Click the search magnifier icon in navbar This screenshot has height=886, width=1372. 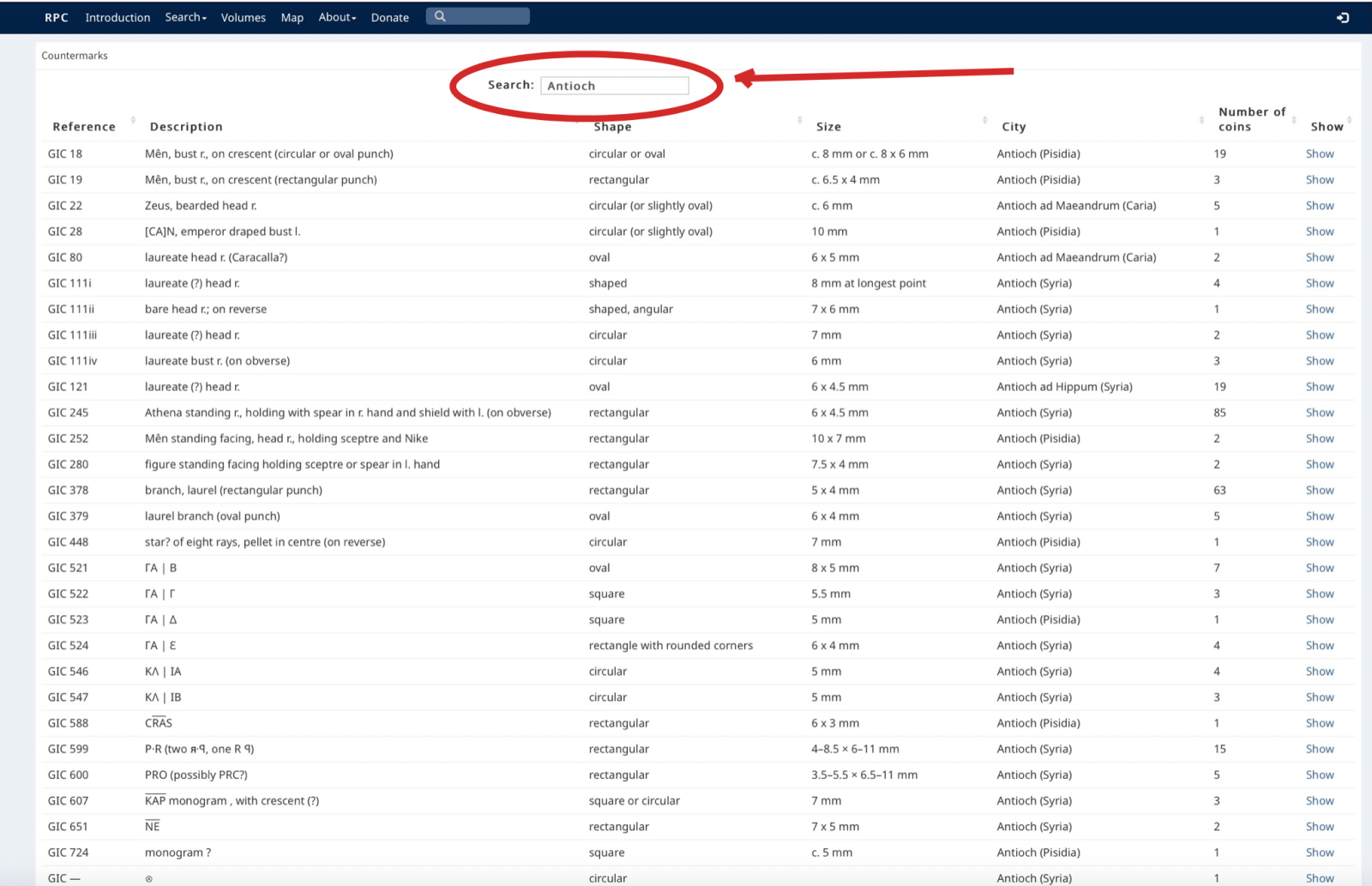pyautogui.click(x=440, y=16)
